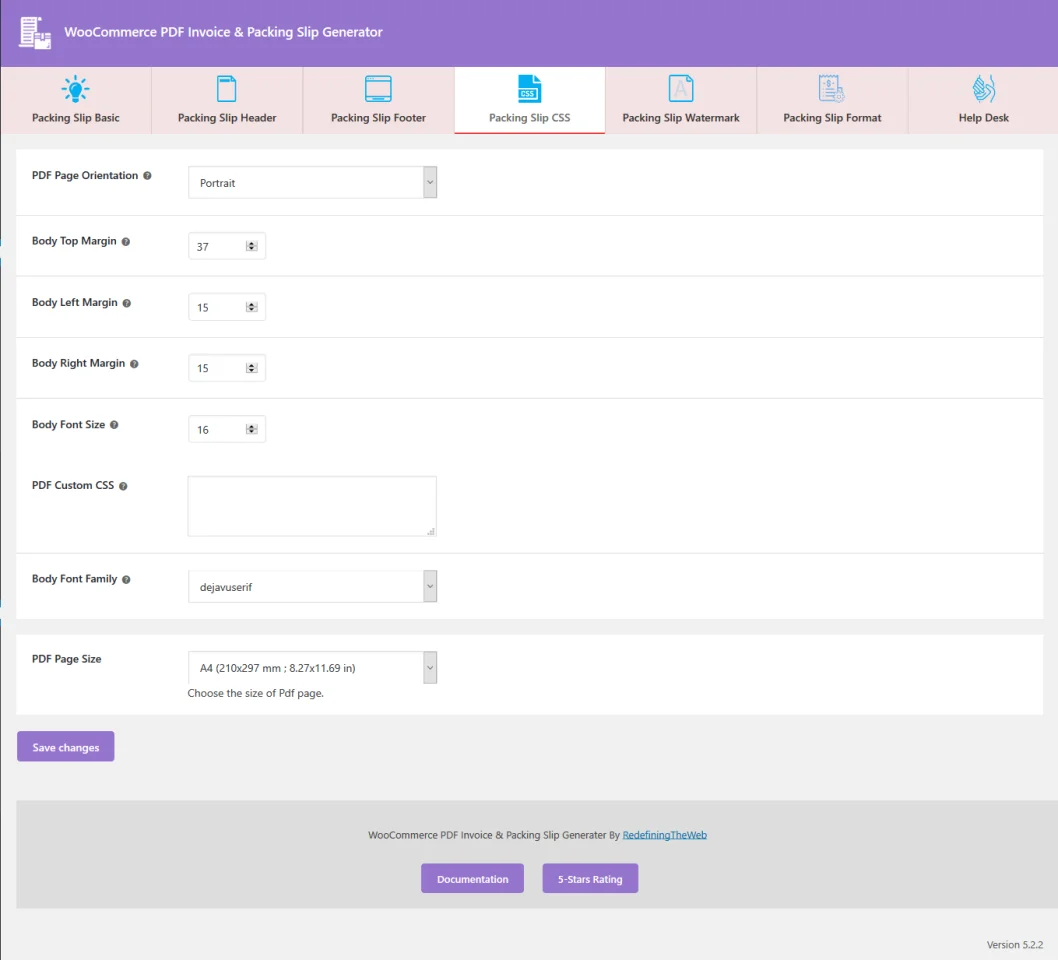The width and height of the screenshot is (1058, 960).
Task: Click the plugin invoice logo icon
Action: [34, 33]
